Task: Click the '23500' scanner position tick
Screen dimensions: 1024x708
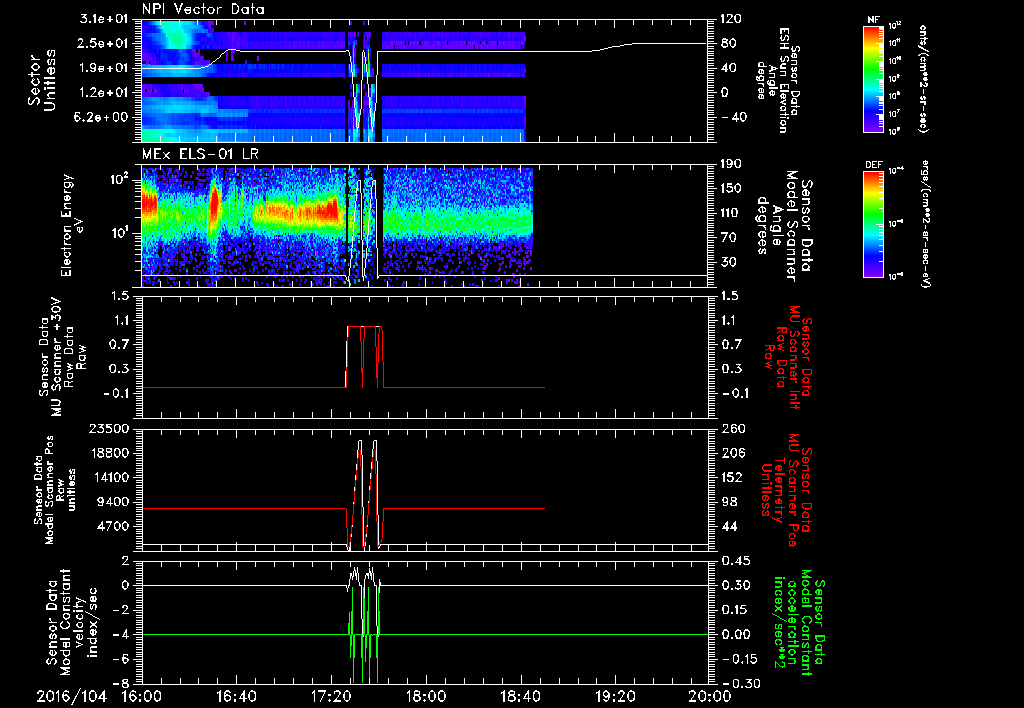Action: click(x=109, y=429)
